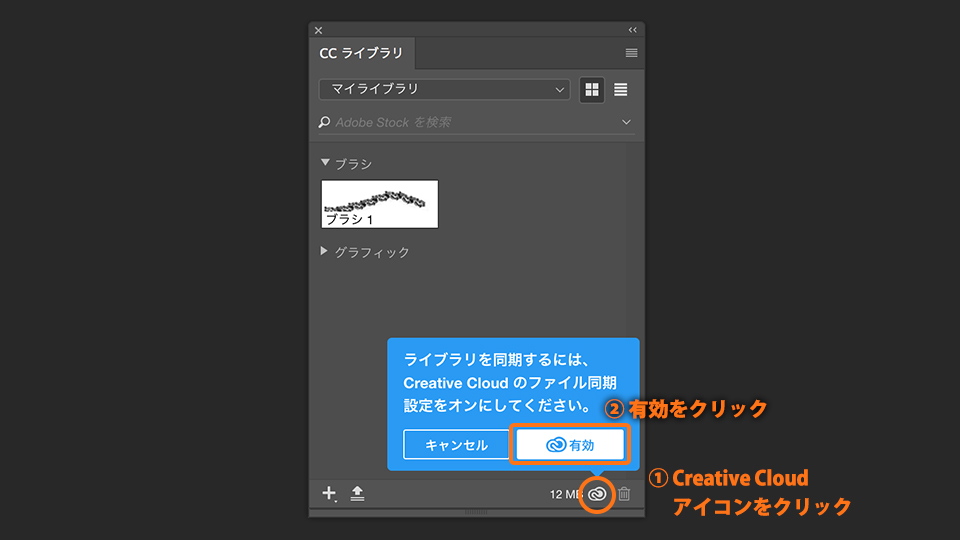Click the キャンセル button
This screenshot has height=540, width=960.
(x=456, y=445)
